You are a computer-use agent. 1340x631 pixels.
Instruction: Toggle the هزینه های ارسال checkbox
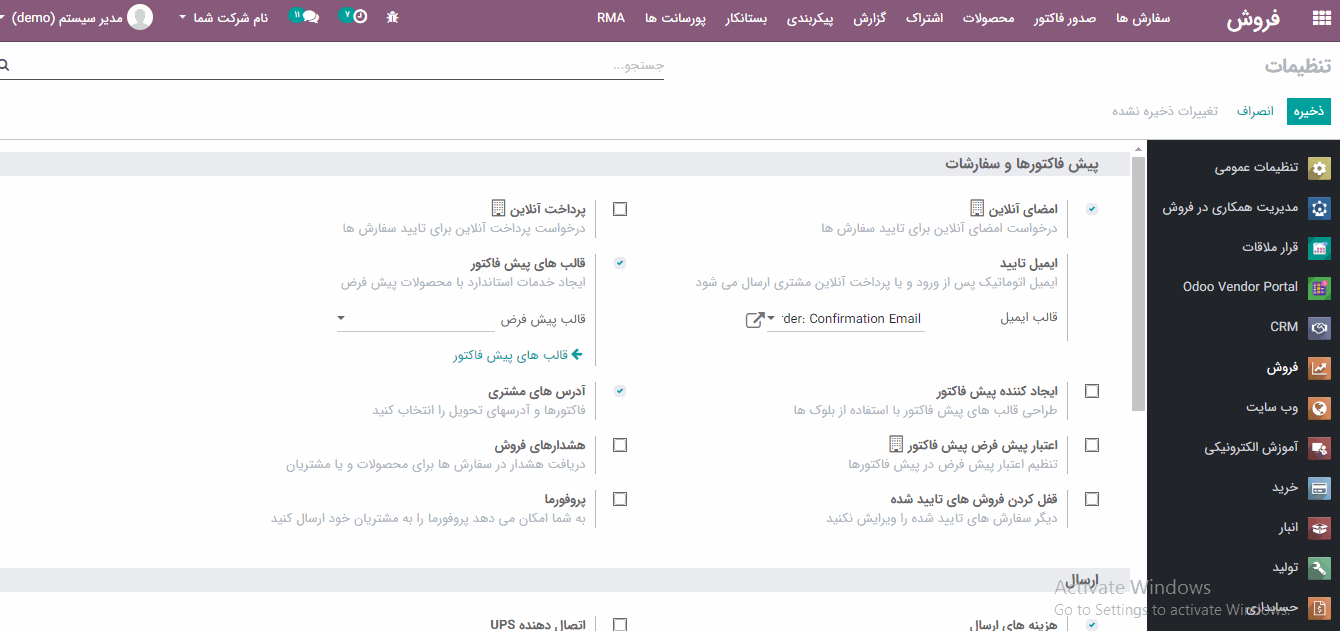tap(1092, 625)
